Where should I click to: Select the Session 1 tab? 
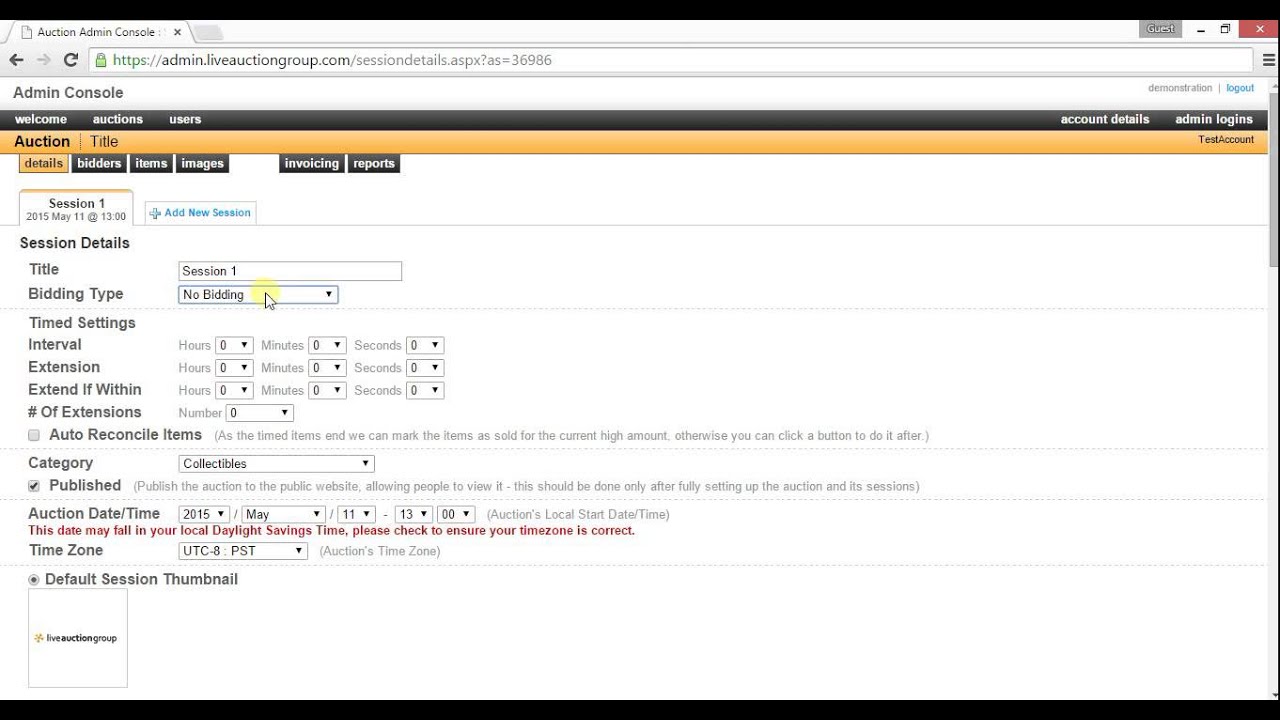pyautogui.click(x=76, y=209)
